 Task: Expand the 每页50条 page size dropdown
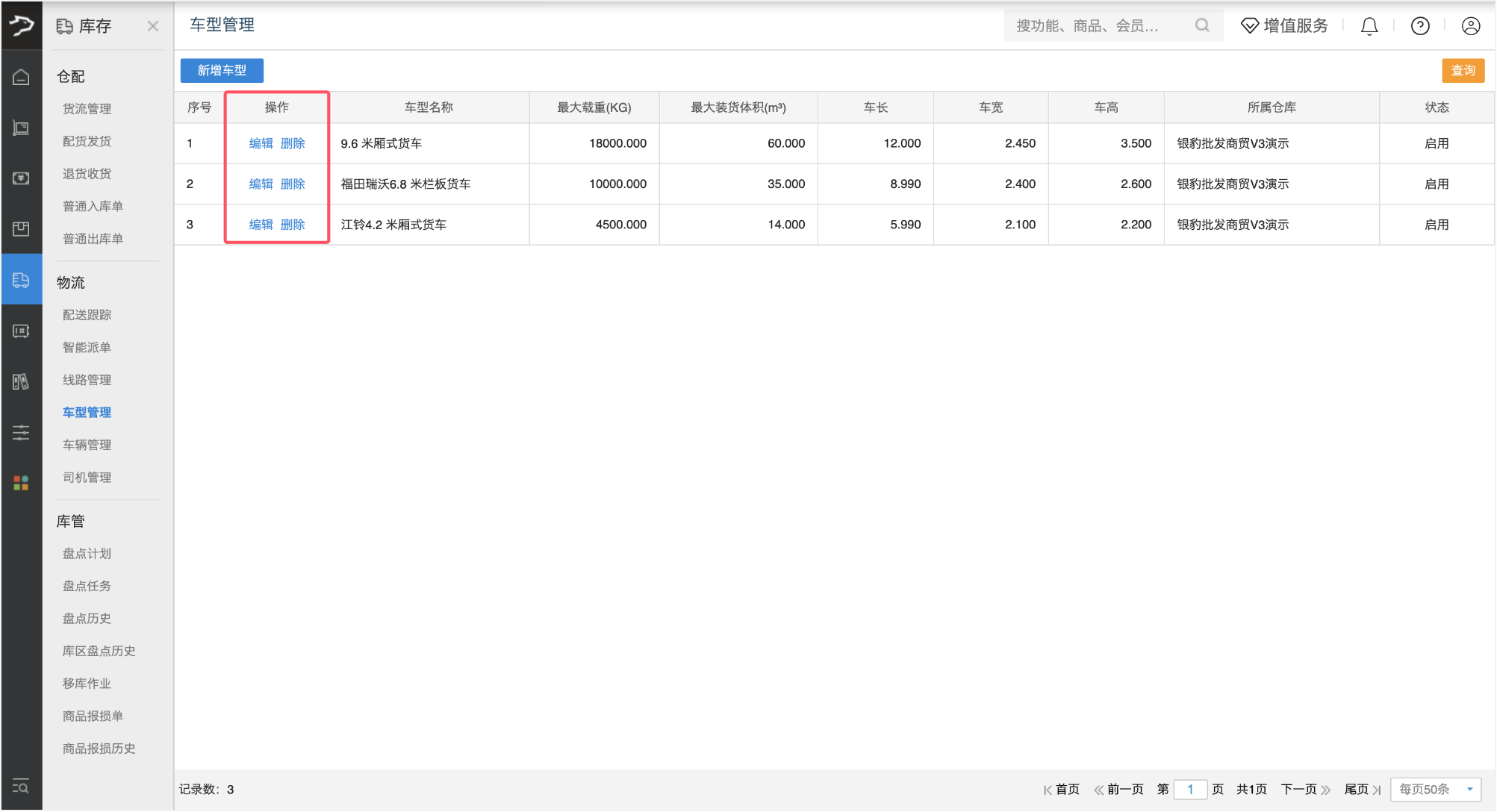[x=1436, y=789]
